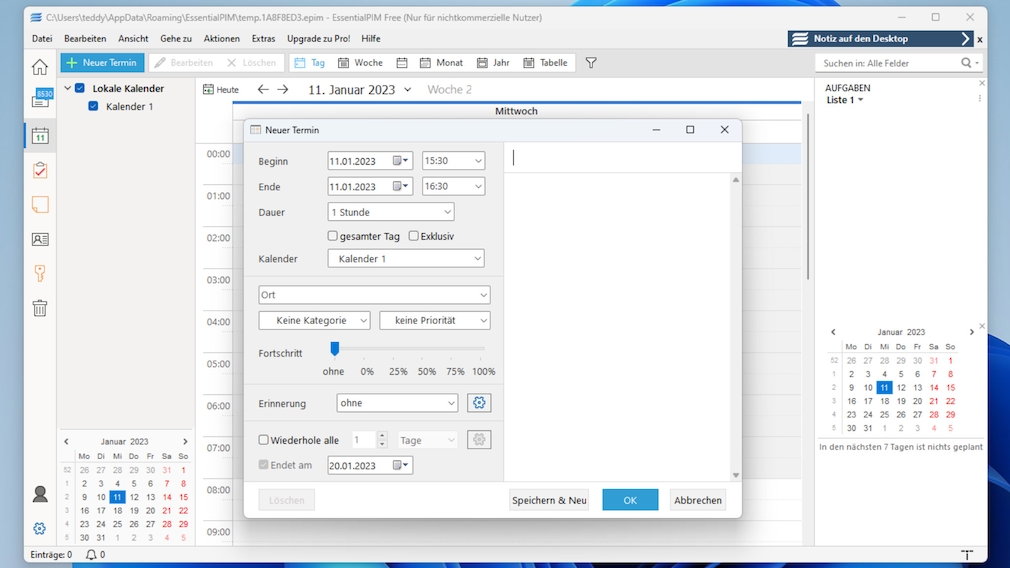Enable the 'gesamter Tag' checkbox
The width and height of the screenshot is (1010, 568).
333,236
